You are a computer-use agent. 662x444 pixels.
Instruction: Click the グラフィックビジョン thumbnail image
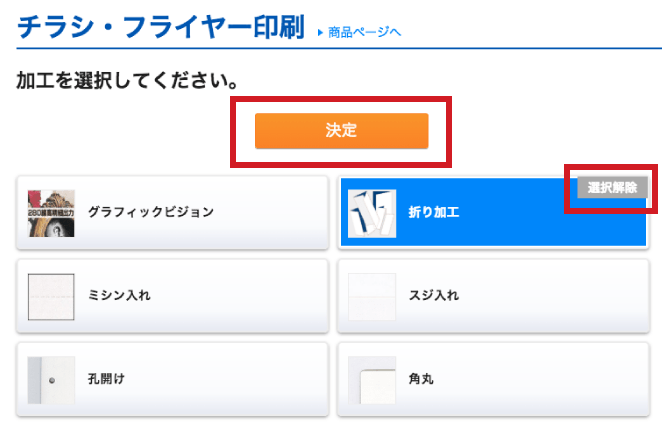click(51, 212)
